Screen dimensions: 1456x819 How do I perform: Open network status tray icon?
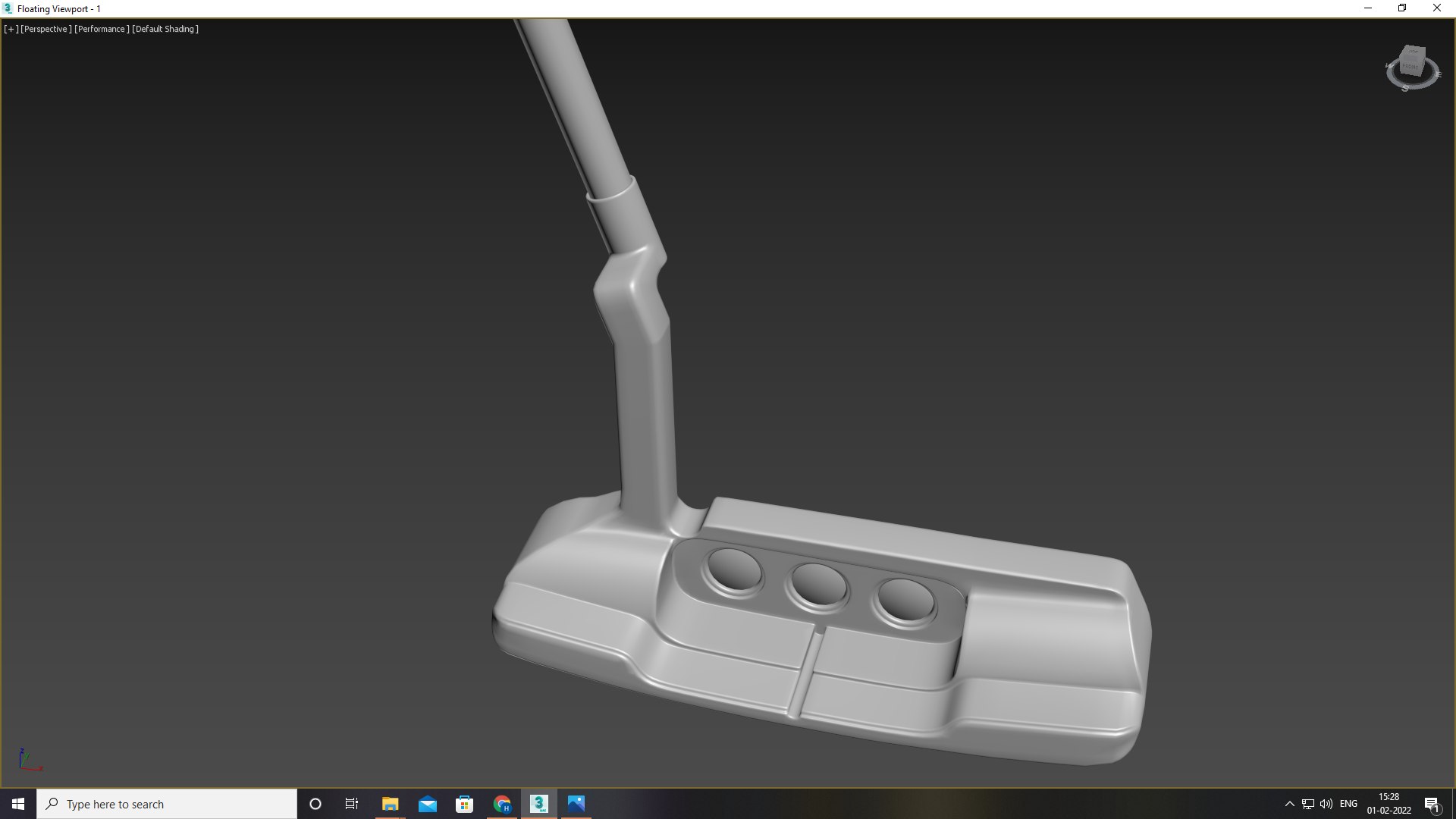1308,804
